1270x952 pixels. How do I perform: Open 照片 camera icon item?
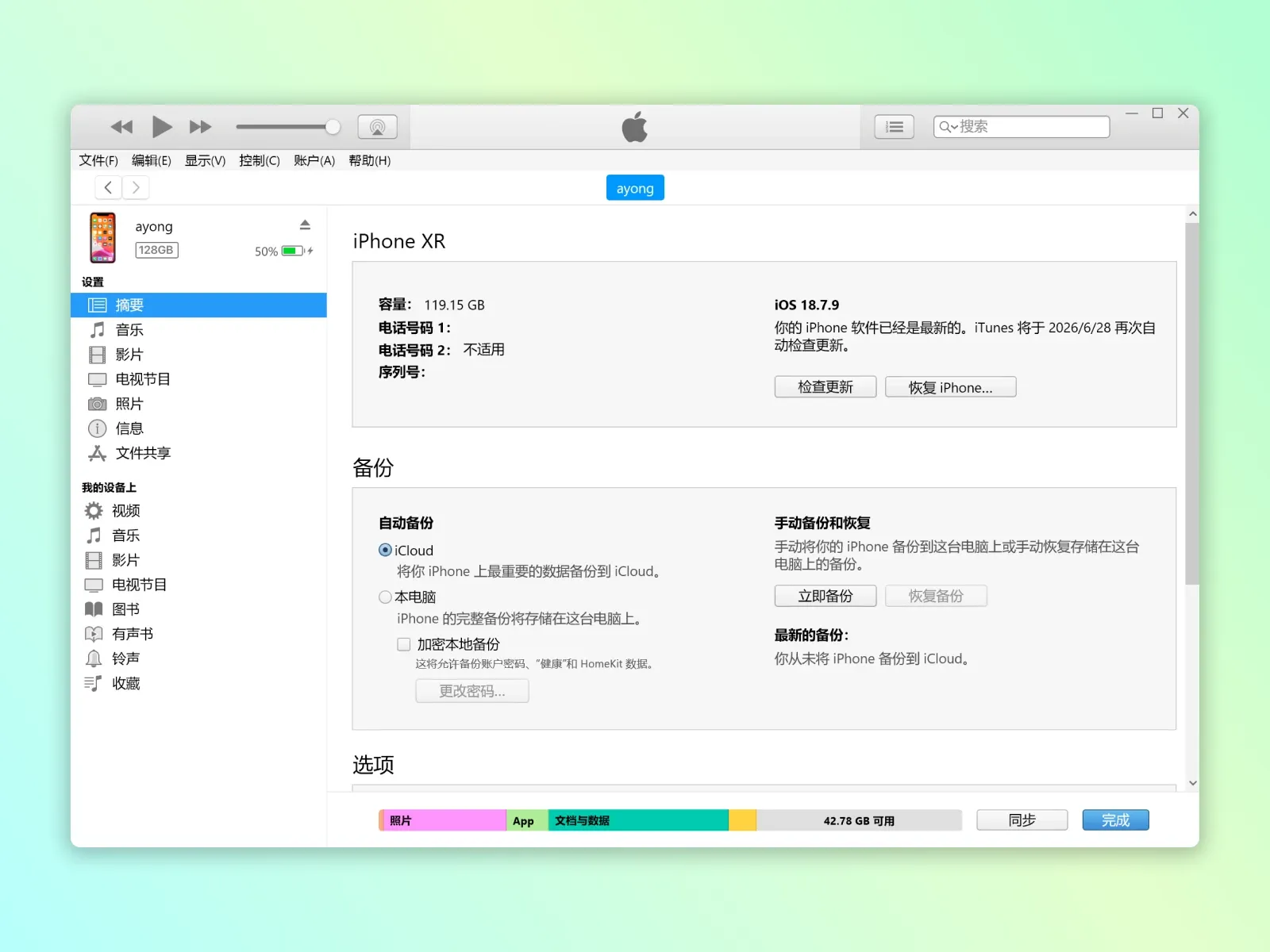pos(198,404)
